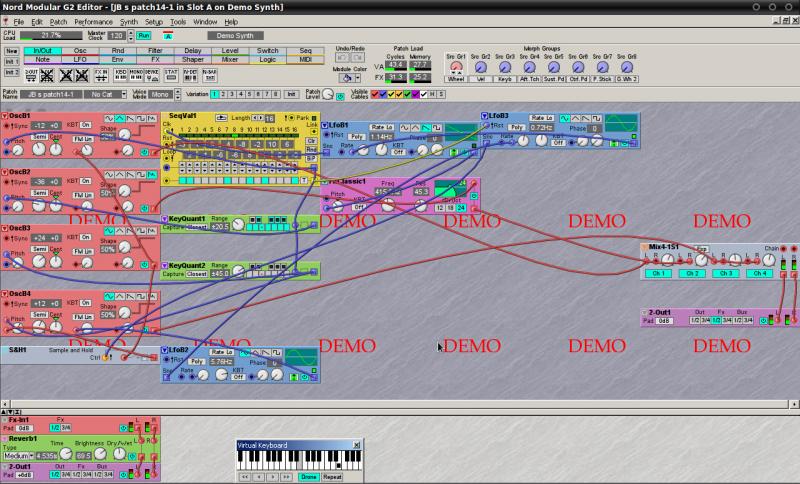Insert the FX In module icon
Viewport: 800px width, 484px height.
tap(101, 75)
